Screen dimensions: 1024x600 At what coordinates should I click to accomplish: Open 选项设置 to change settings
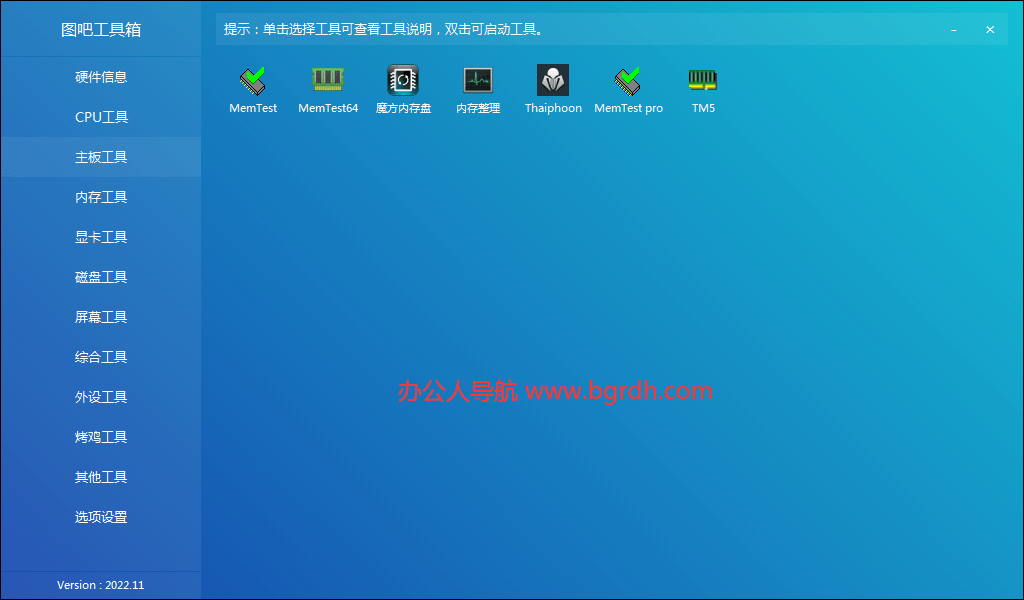[x=100, y=517]
